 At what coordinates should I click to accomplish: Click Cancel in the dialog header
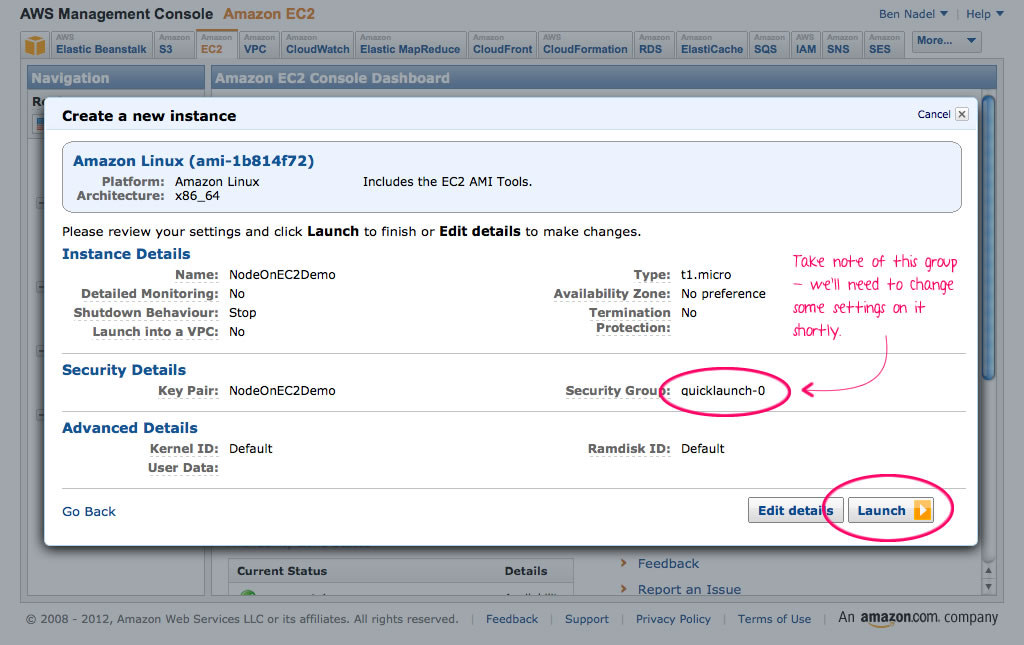click(933, 114)
